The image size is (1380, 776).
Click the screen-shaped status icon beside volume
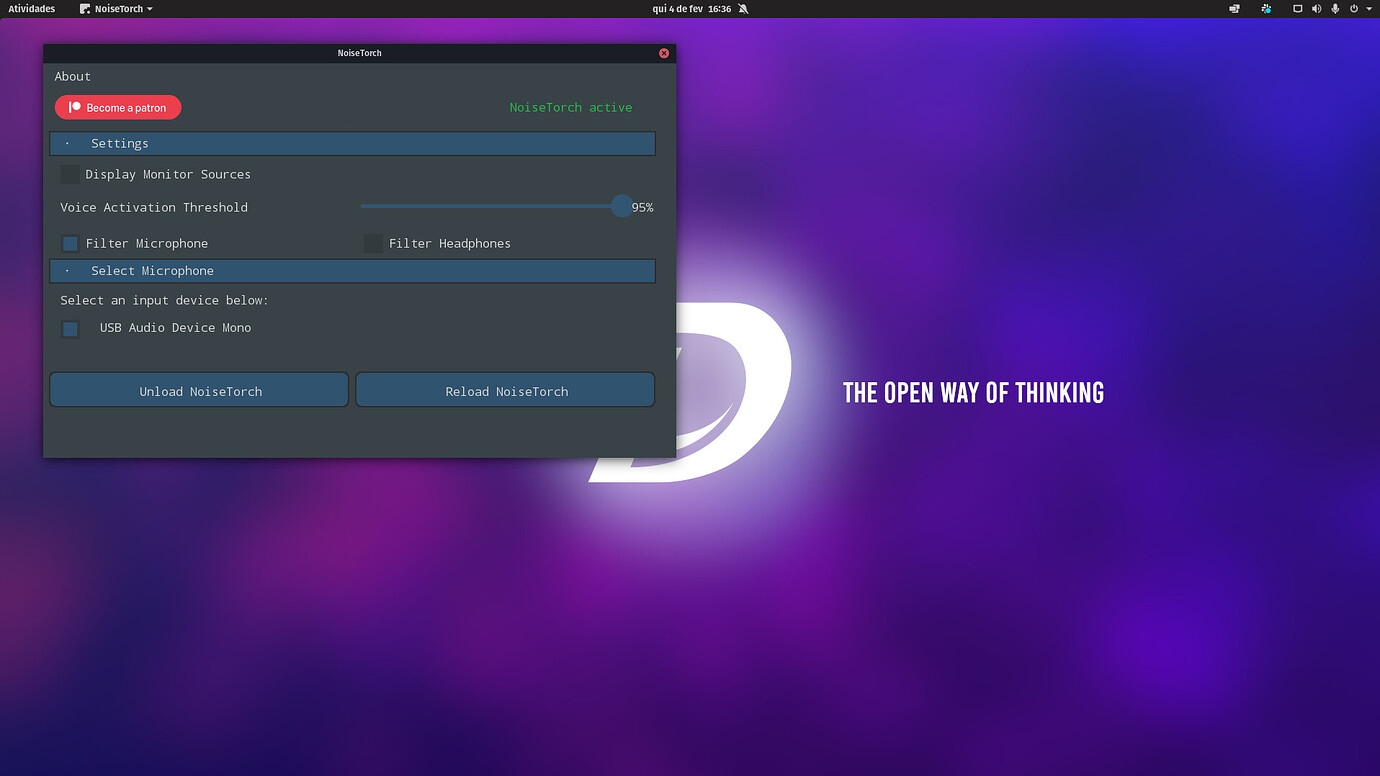click(x=1298, y=9)
